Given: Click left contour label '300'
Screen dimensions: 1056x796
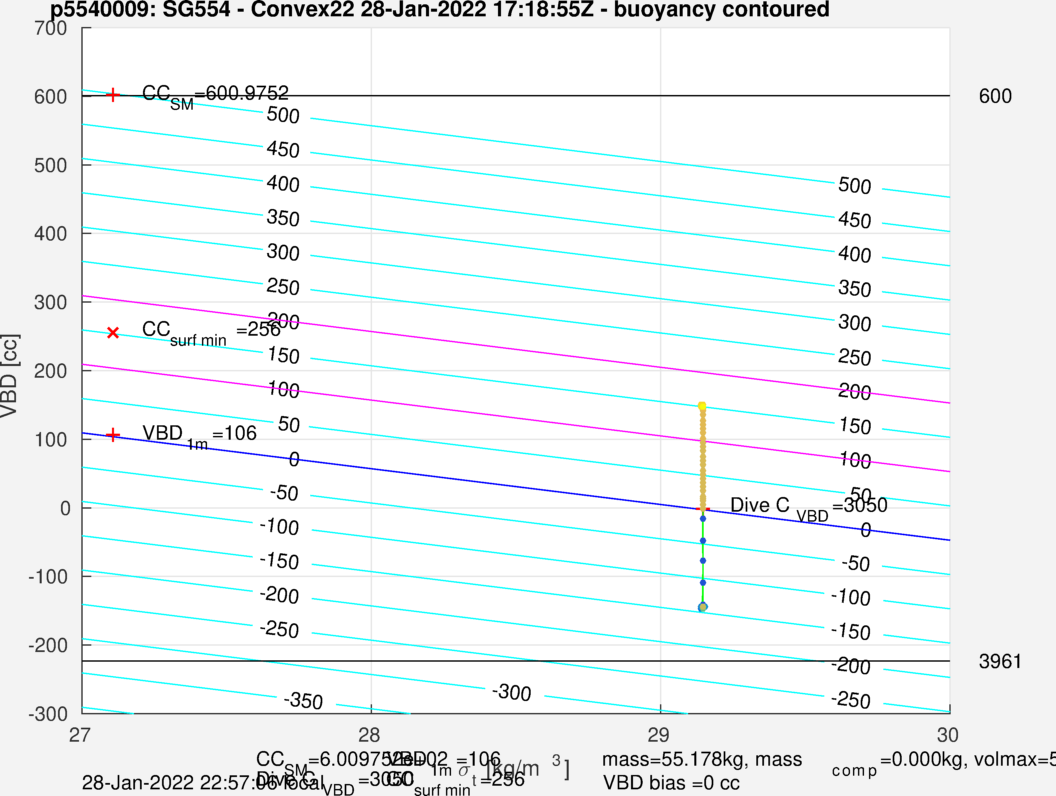Looking at the screenshot, I should click(x=283, y=253).
